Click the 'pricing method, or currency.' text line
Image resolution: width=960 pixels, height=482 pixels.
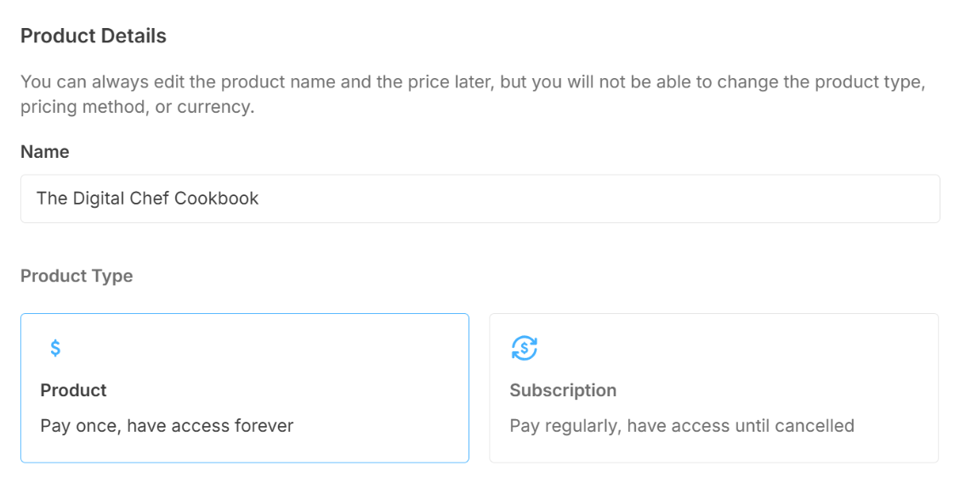[137, 107]
